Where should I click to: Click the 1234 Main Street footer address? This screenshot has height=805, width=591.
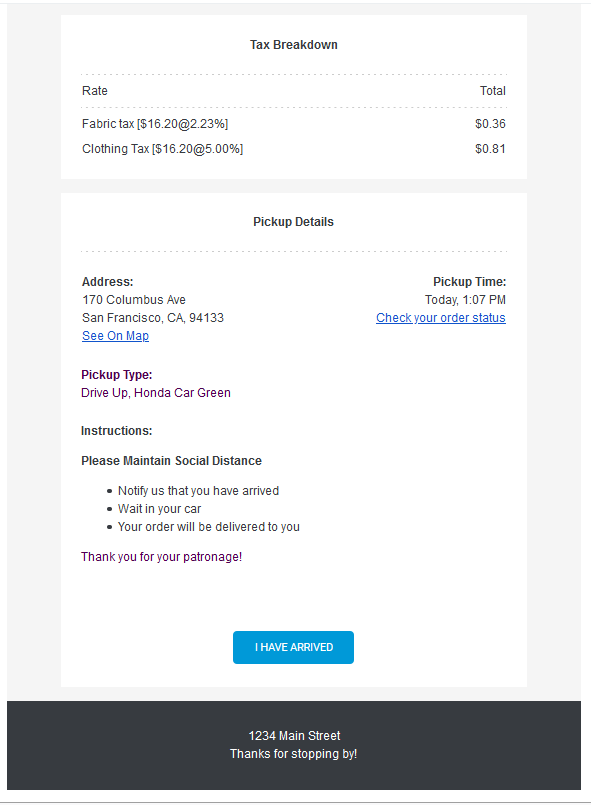point(293,735)
